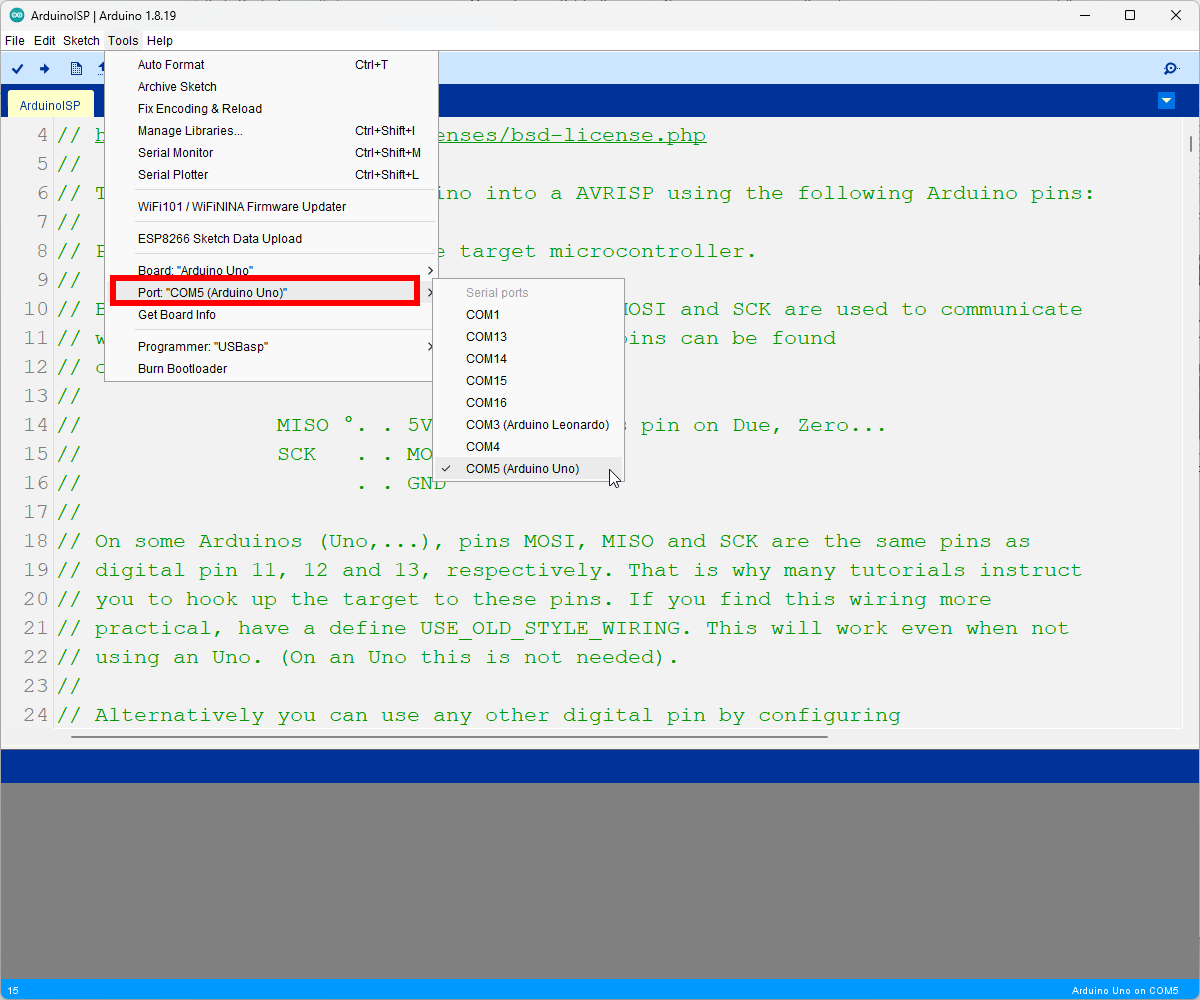This screenshot has width=1200, height=1000.
Task: Switch to the ArduinoISP tab
Action: 50,104
